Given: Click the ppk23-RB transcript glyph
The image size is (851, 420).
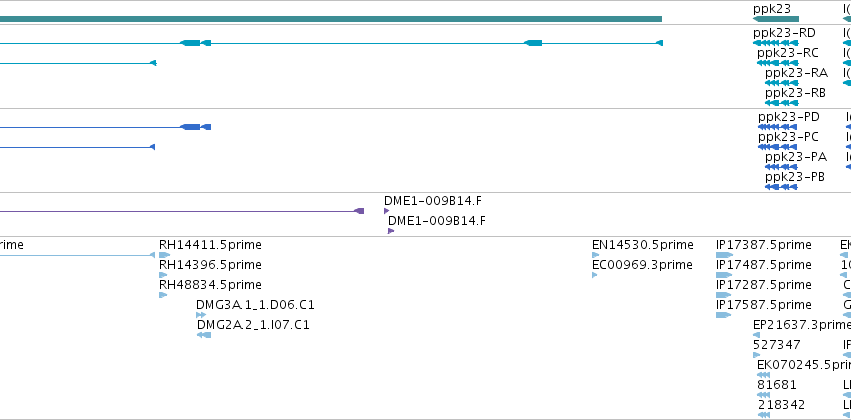Looking at the screenshot, I should pos(782,103).
